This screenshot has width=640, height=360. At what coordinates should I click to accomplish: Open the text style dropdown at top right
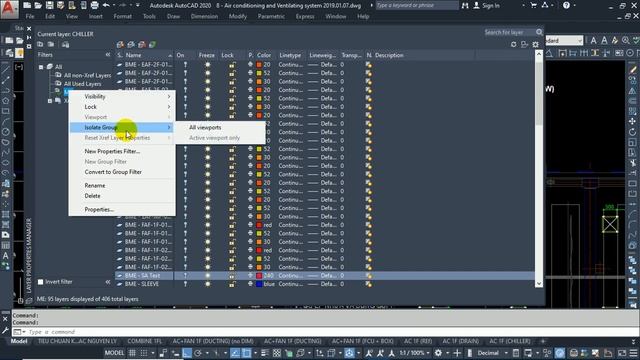(x=580, y=40)
